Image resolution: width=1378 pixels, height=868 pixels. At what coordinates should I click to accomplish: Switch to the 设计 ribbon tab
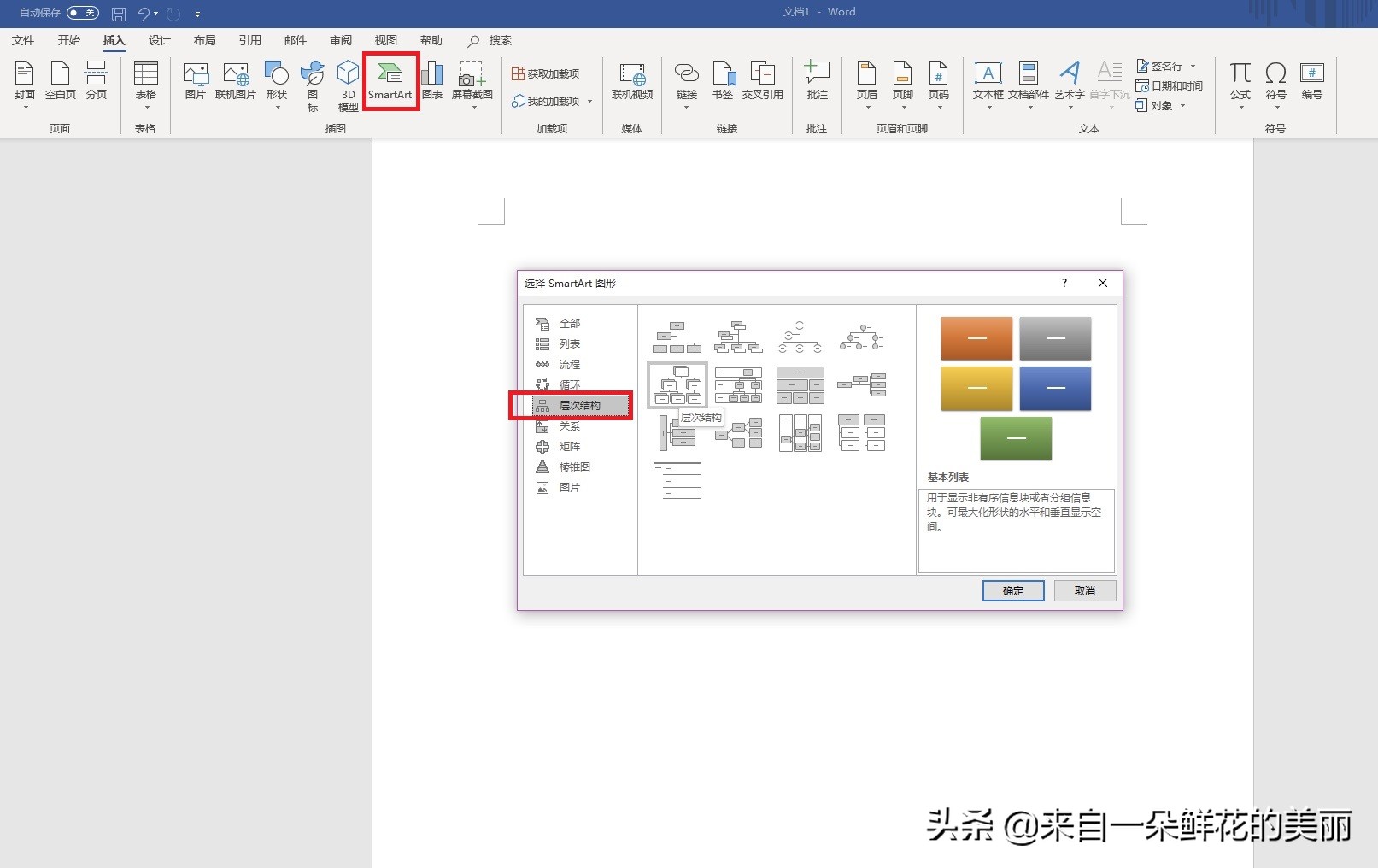[159, 39]
